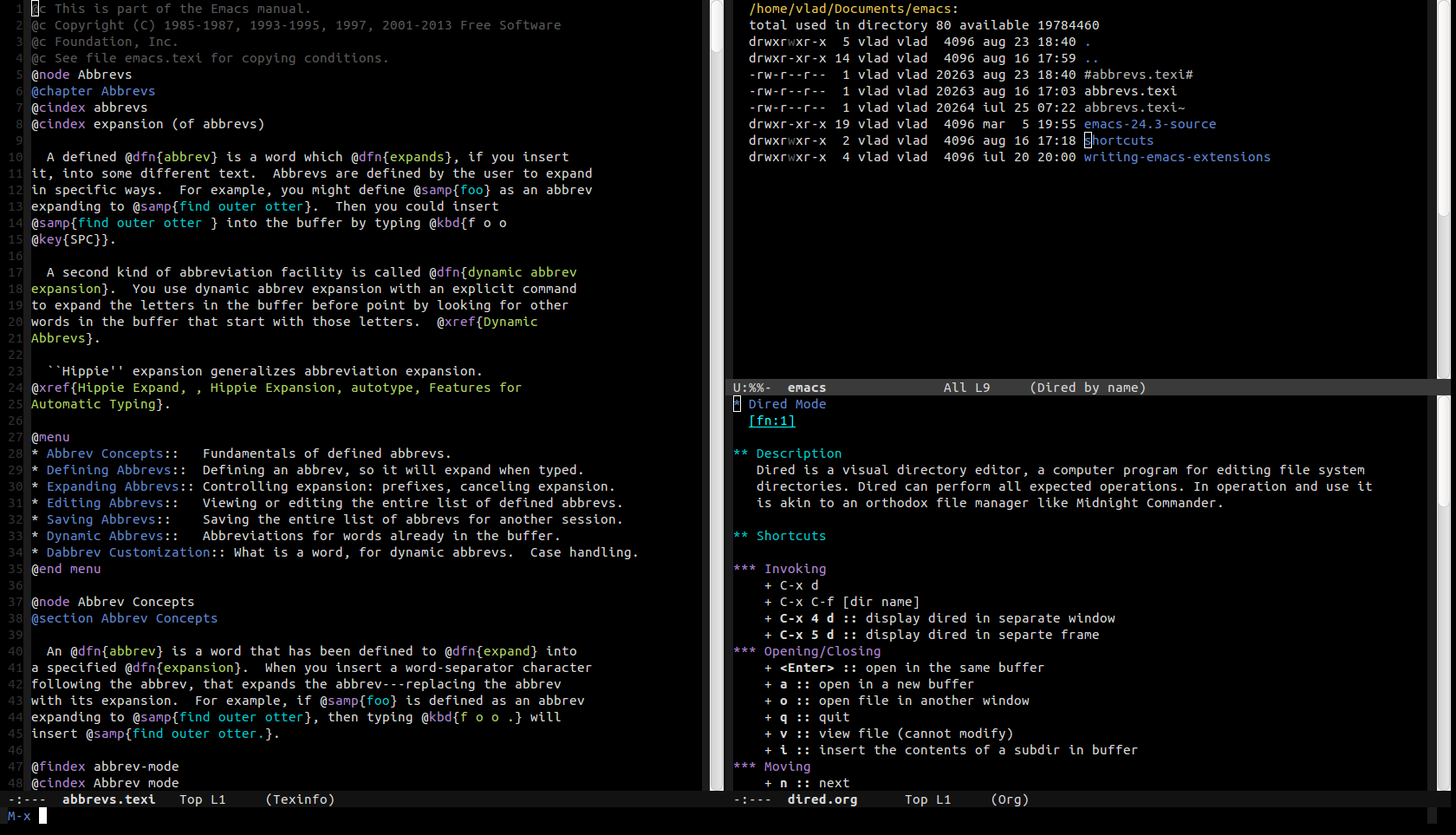Click the emacs buffer name in dired mode line
This screenshot has width=1456, height=835.
[x=806, y=388]
